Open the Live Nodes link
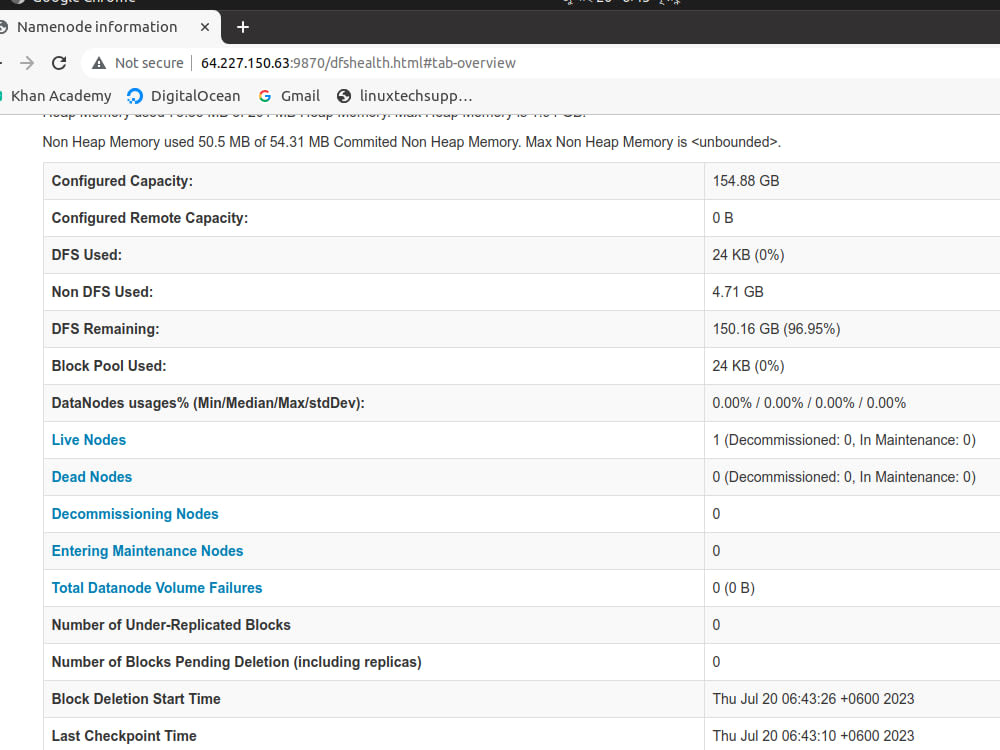Image resolution: width=1000 pixels, height=750 pixels. (89, 440)
